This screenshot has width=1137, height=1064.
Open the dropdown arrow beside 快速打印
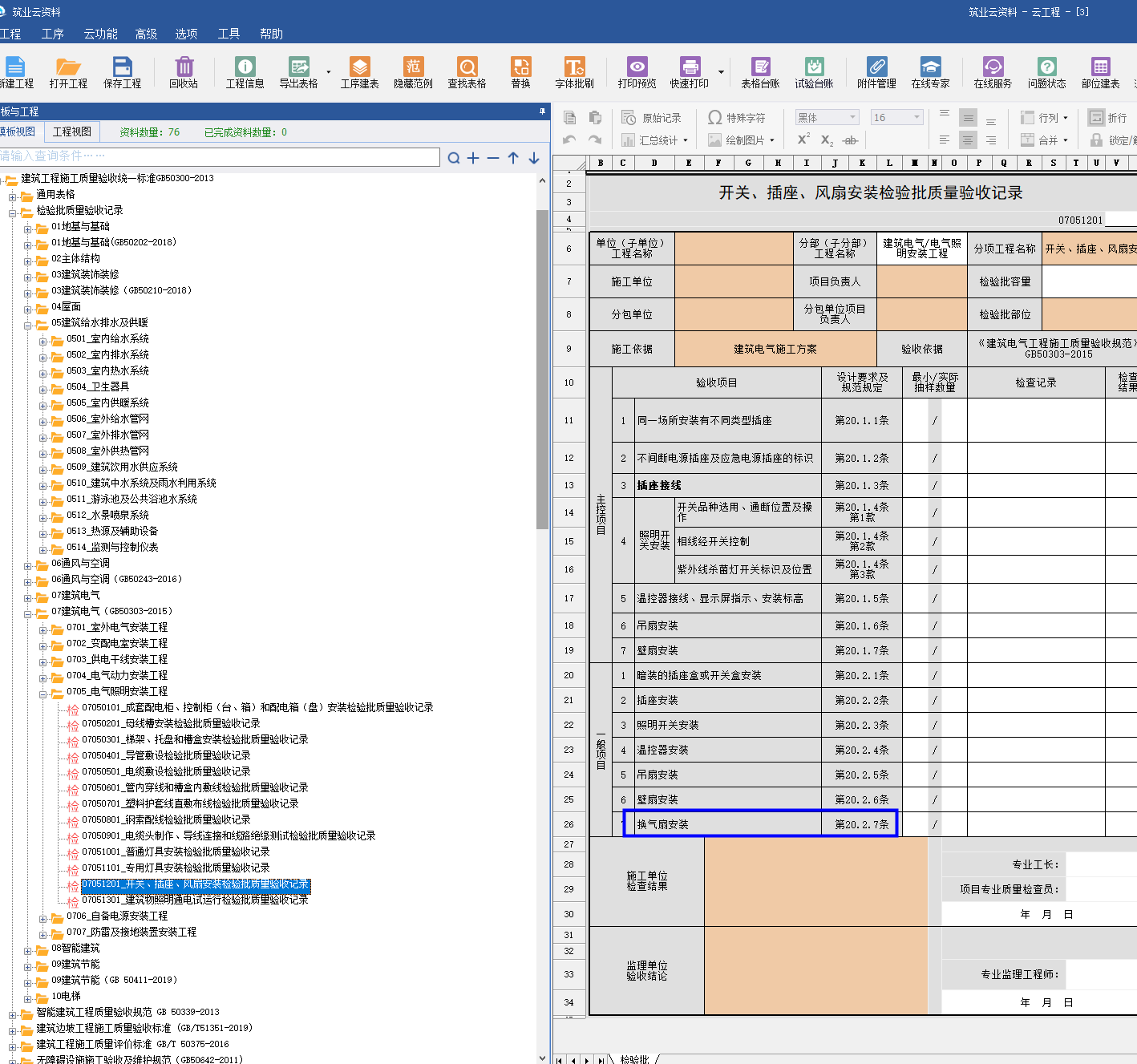pos(721,73)
